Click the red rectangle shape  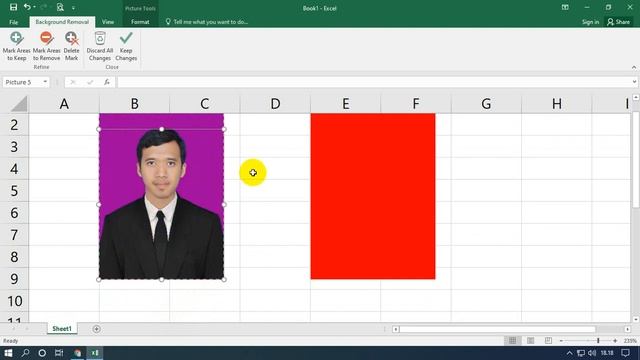point(373,196)
